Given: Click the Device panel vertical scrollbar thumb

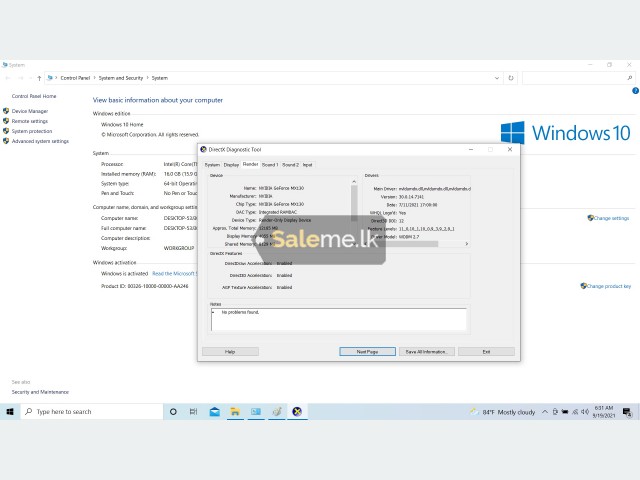Looking at the screenshot, I should click(x=354, y=203).
